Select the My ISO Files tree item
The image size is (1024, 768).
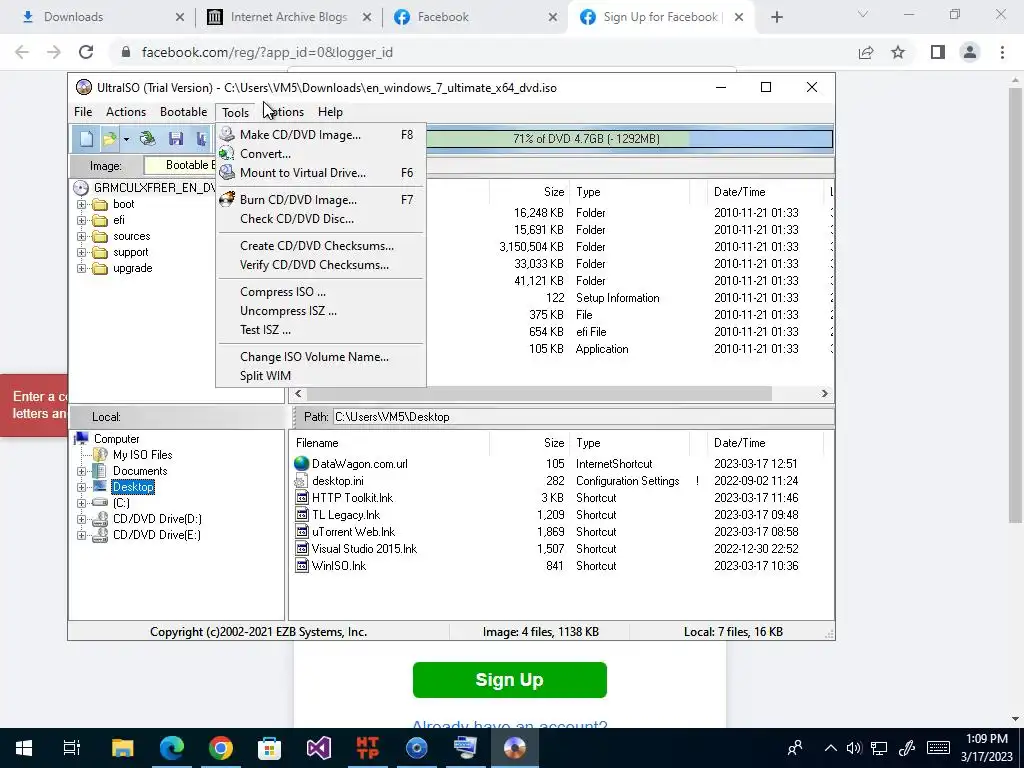point(142,455)
